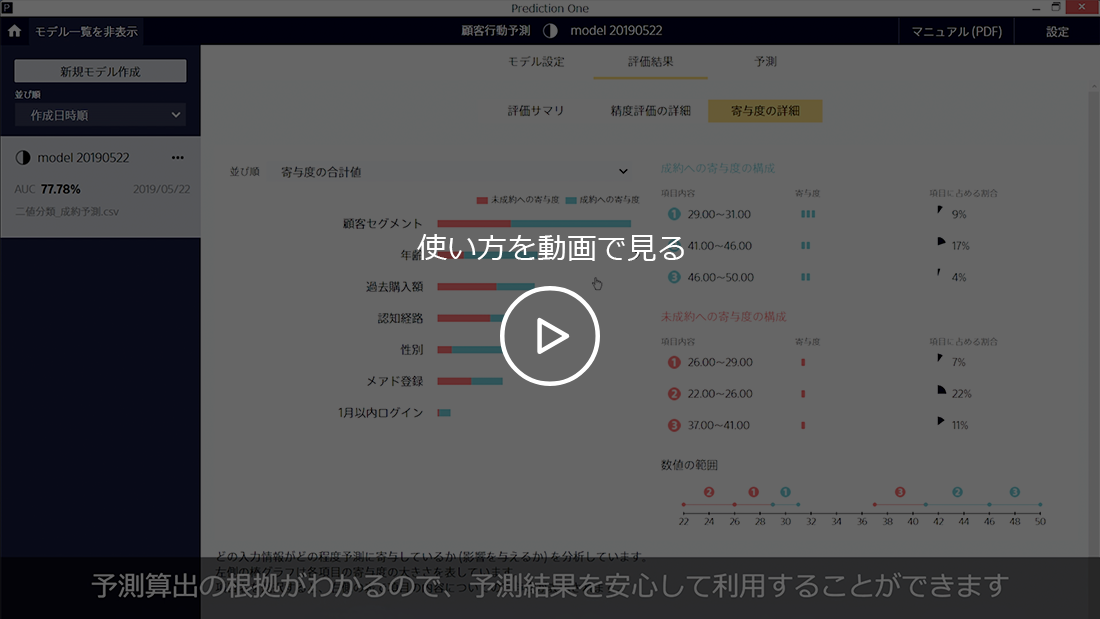The width and height of the screenshot is (1100, 619).
Task: Click the home icon
Action: click(x=14, y=31)
